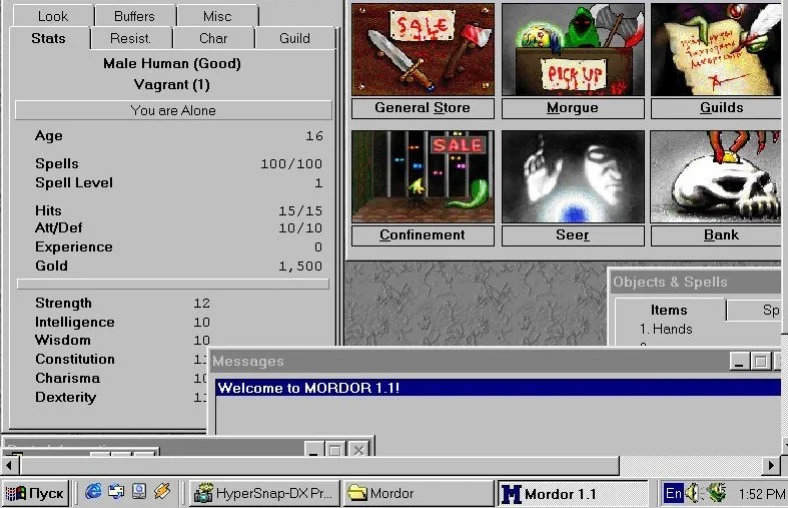Open the General Store sword picture
Viewport: 788px width, 508px height.
click(x=423, y=49)
